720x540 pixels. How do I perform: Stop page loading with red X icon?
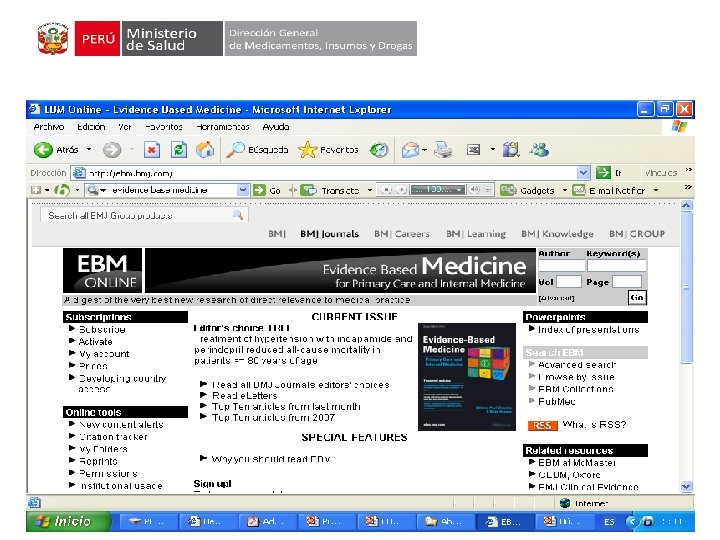152,150
